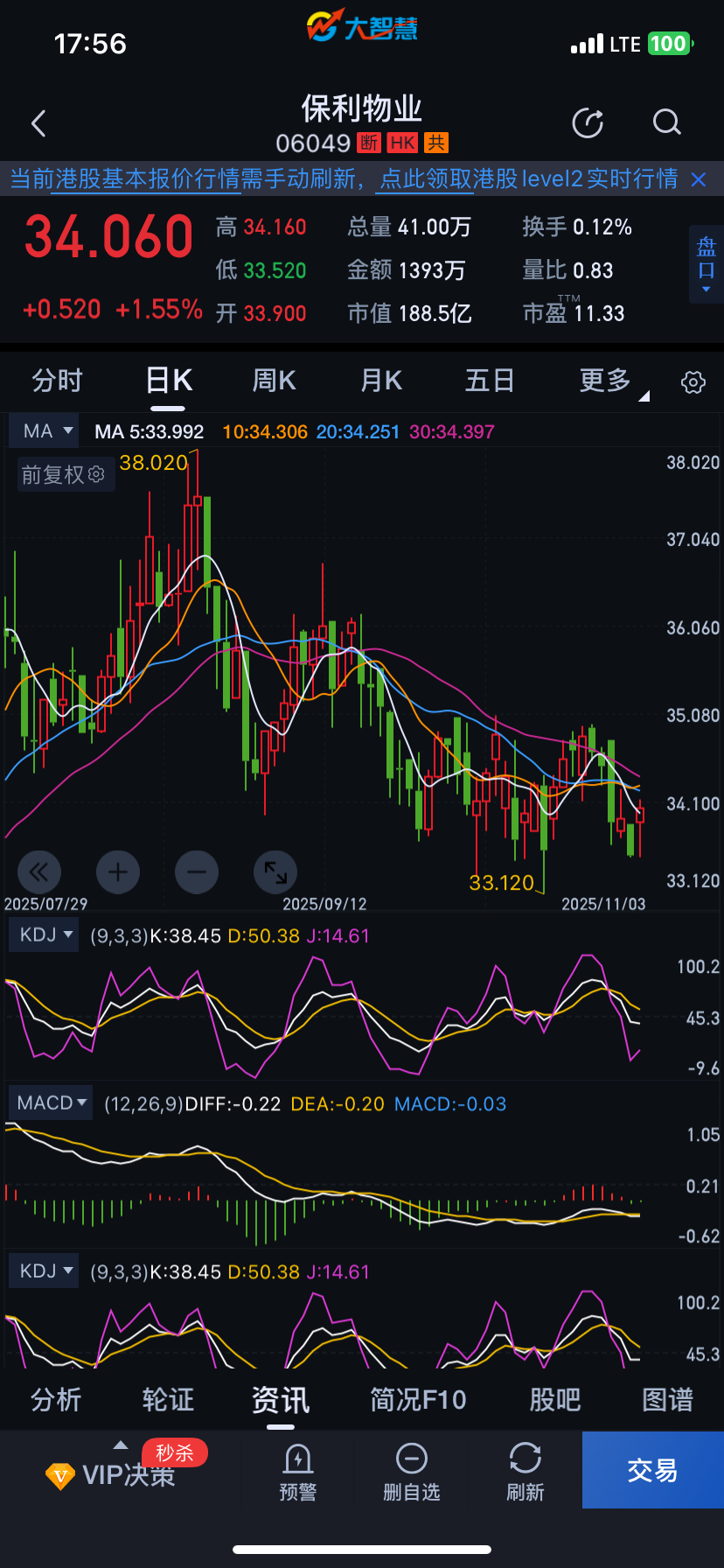Tap MA 5:33.992 value
The width and height of the screenshot is (724, 1568).
pos(149,431)
